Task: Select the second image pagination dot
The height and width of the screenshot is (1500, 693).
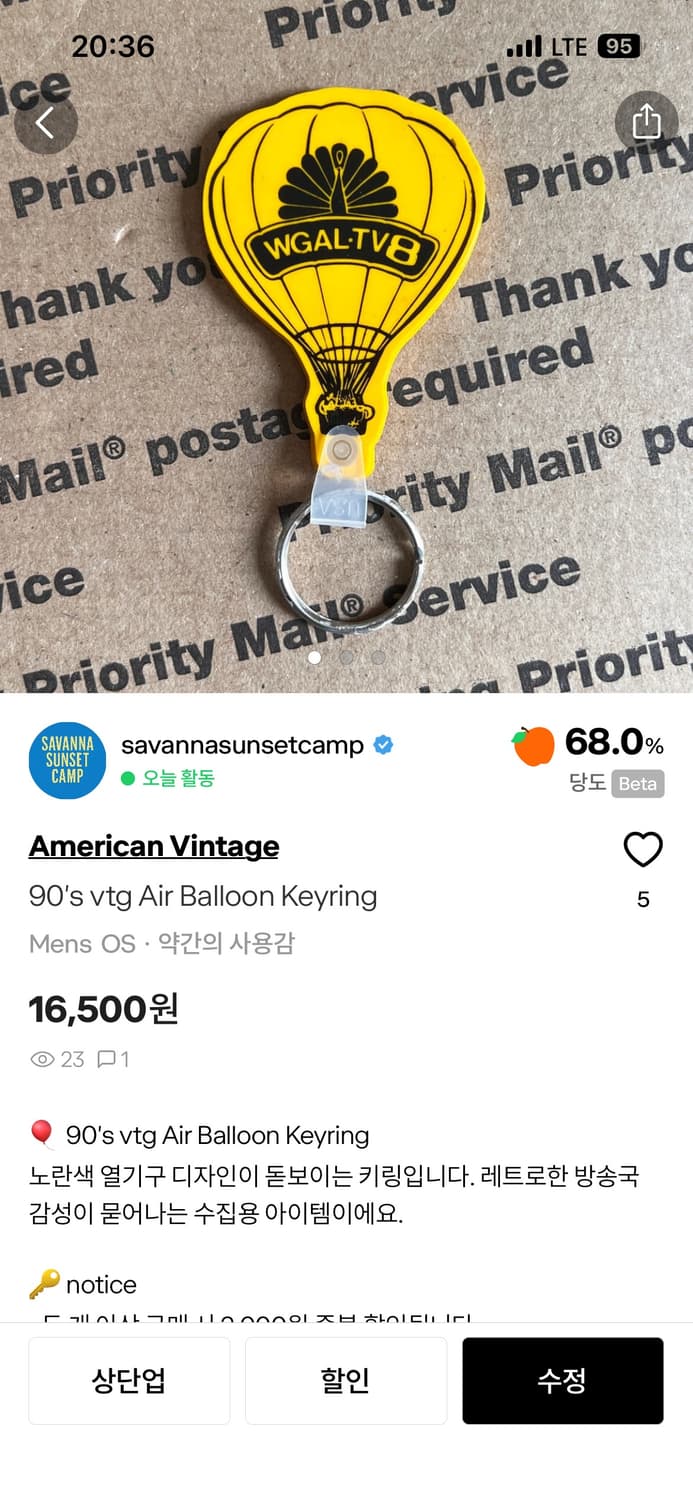Action: [x=346, y=658]
